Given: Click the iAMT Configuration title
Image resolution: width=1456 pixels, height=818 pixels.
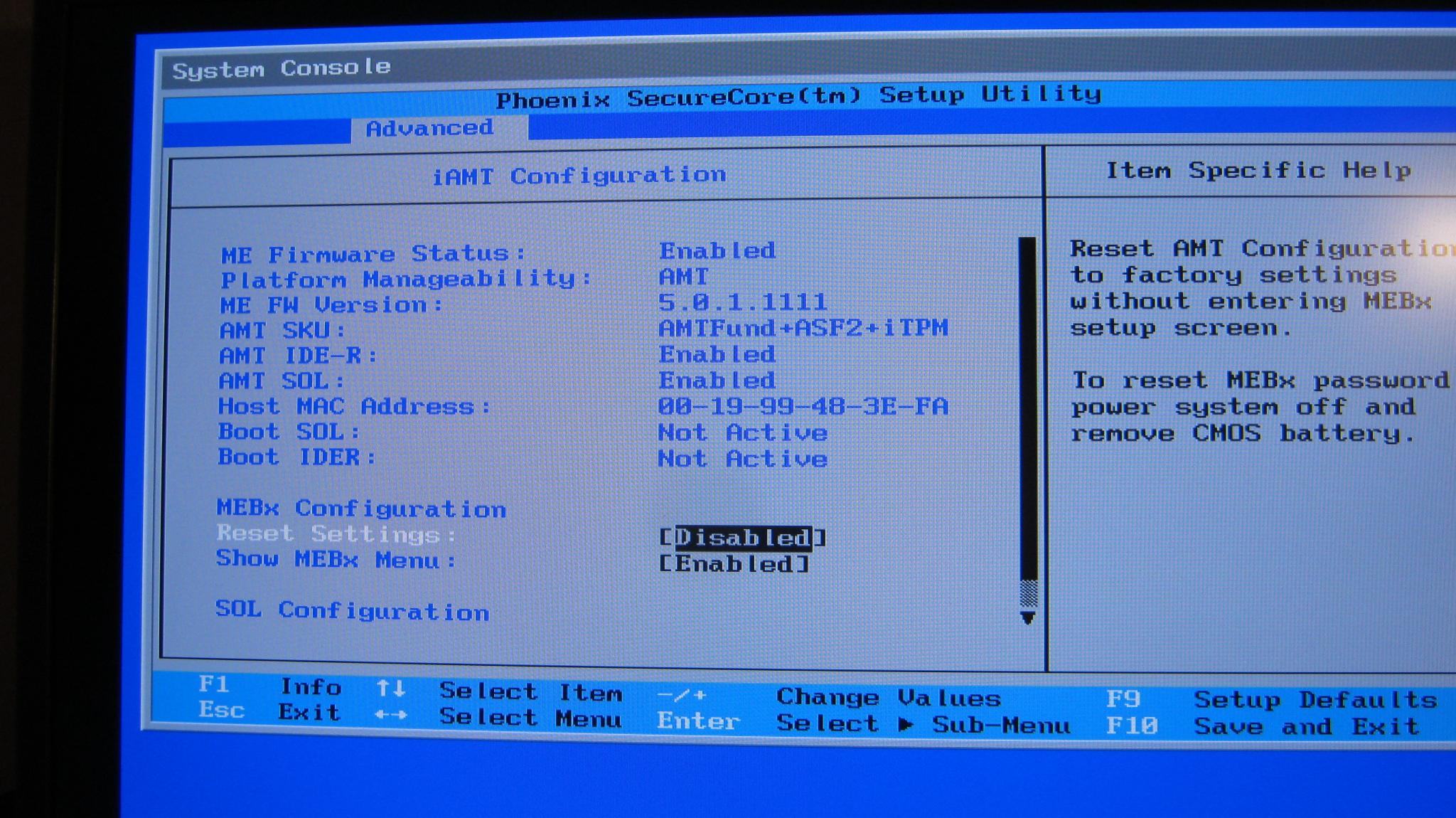Looking at the screenshot, I should [579, 175].
